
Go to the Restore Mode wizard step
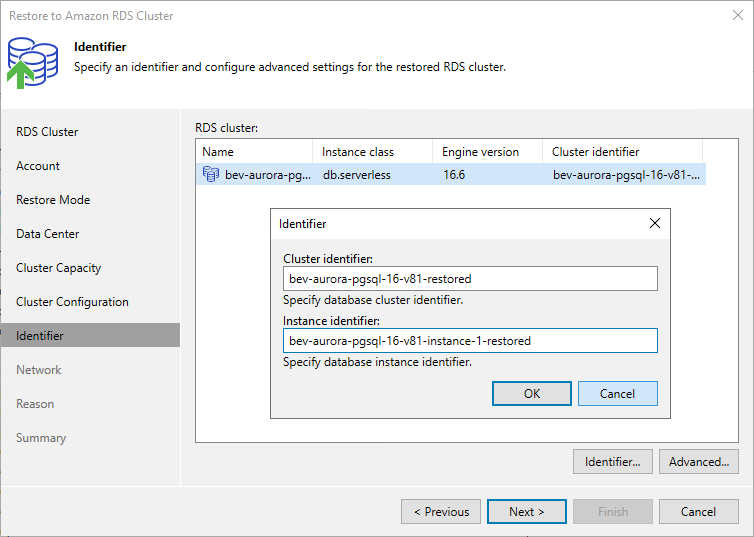click(53, 200)
